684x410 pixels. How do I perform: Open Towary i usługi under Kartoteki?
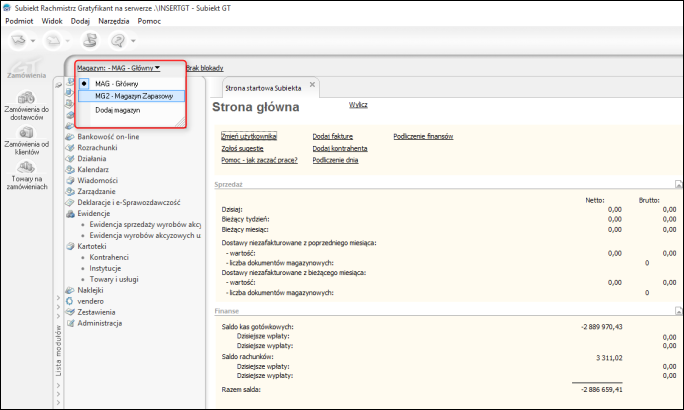click(117, 278)
